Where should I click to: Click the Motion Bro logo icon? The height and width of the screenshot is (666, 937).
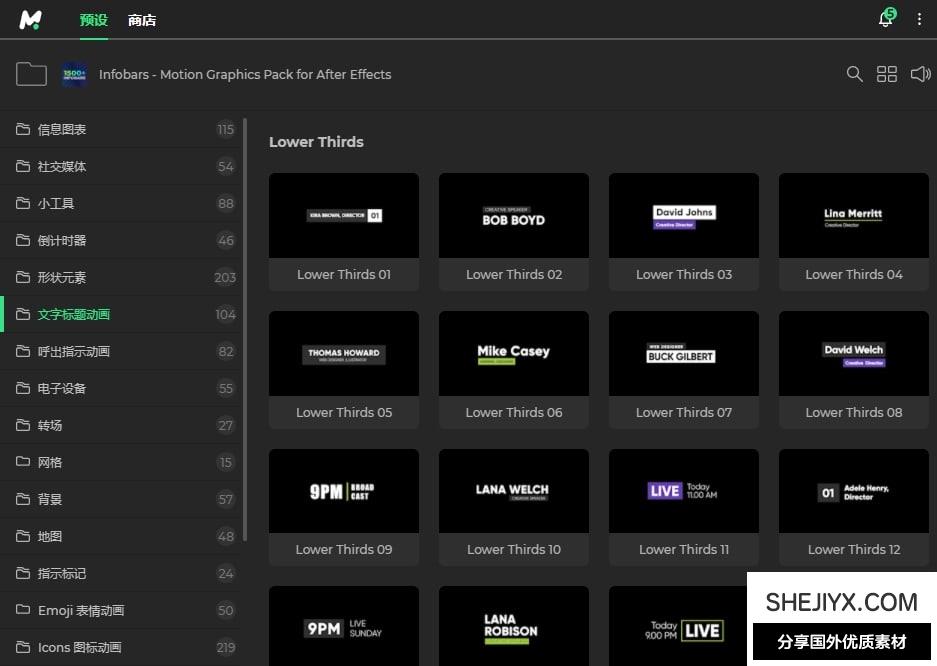click(31, 20)
